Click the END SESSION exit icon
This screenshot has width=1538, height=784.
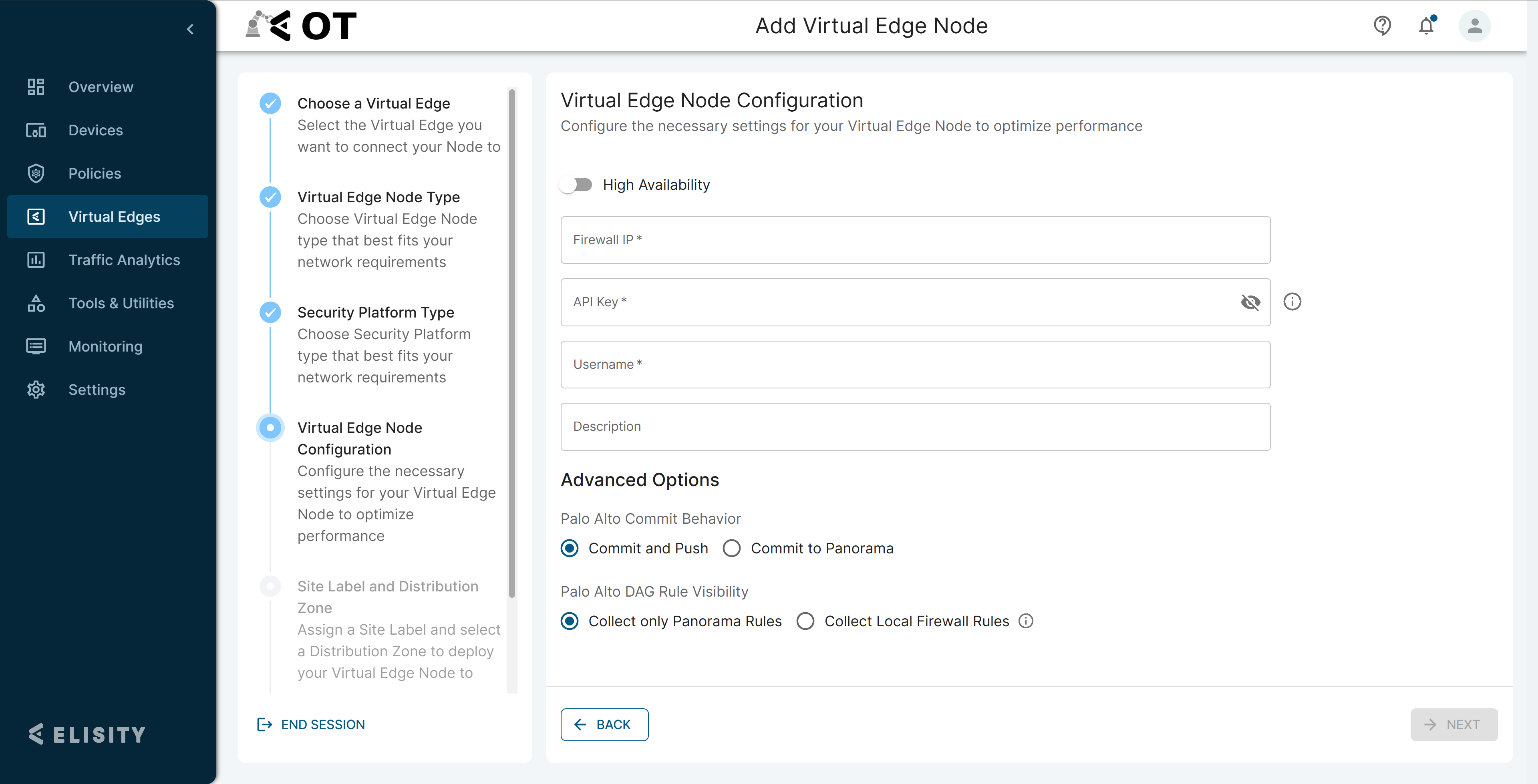[x=264, y=724]
